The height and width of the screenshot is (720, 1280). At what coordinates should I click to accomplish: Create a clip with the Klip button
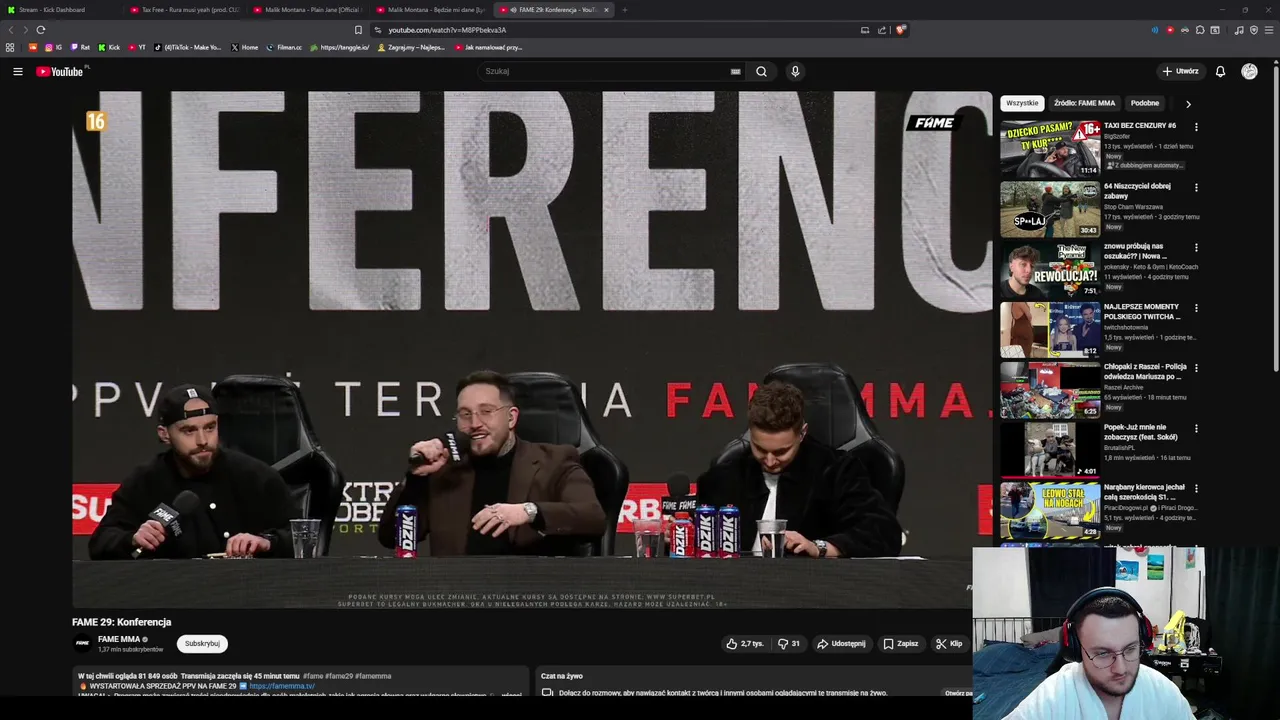coord(949,644)
